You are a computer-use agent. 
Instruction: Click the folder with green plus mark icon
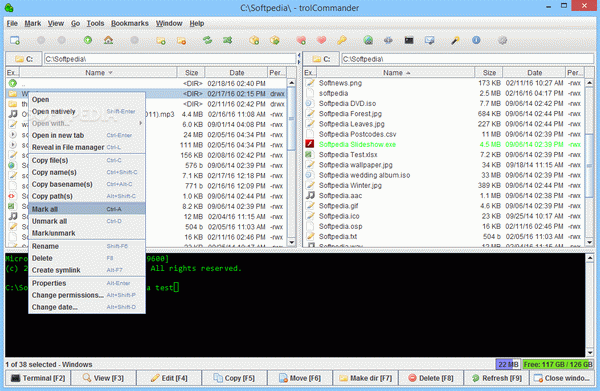[x=161, y=40]
